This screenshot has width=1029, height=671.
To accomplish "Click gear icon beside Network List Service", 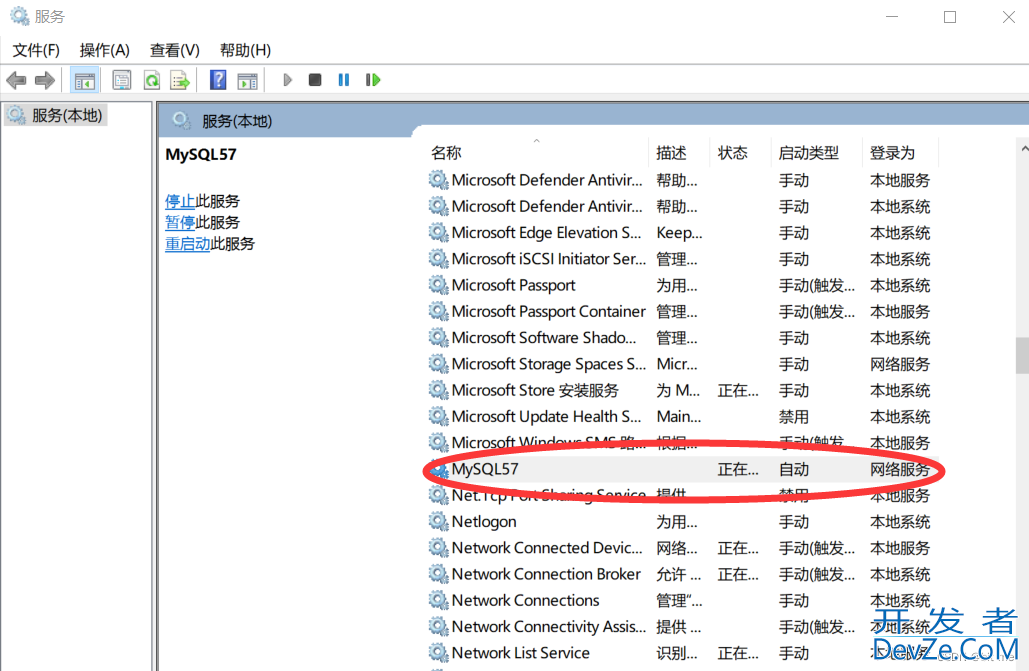I will click(x=438, y=653).
